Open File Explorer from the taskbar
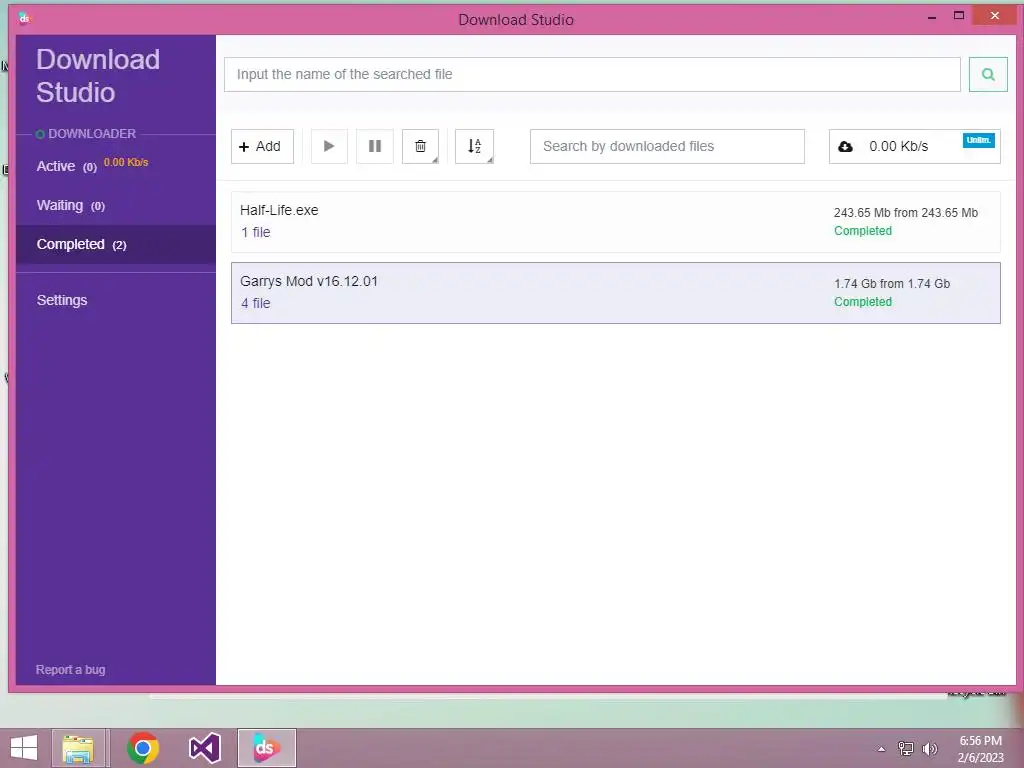The image size is (1024, 768). click(x=78, y=748)
